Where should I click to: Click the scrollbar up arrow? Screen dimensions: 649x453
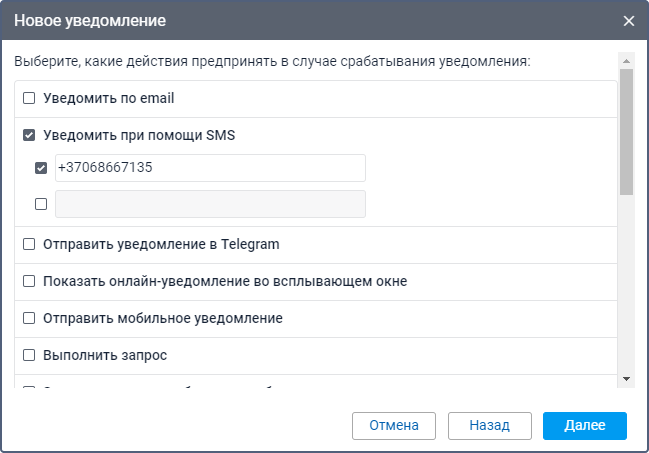pyautogui.click(x=627, y=60)
